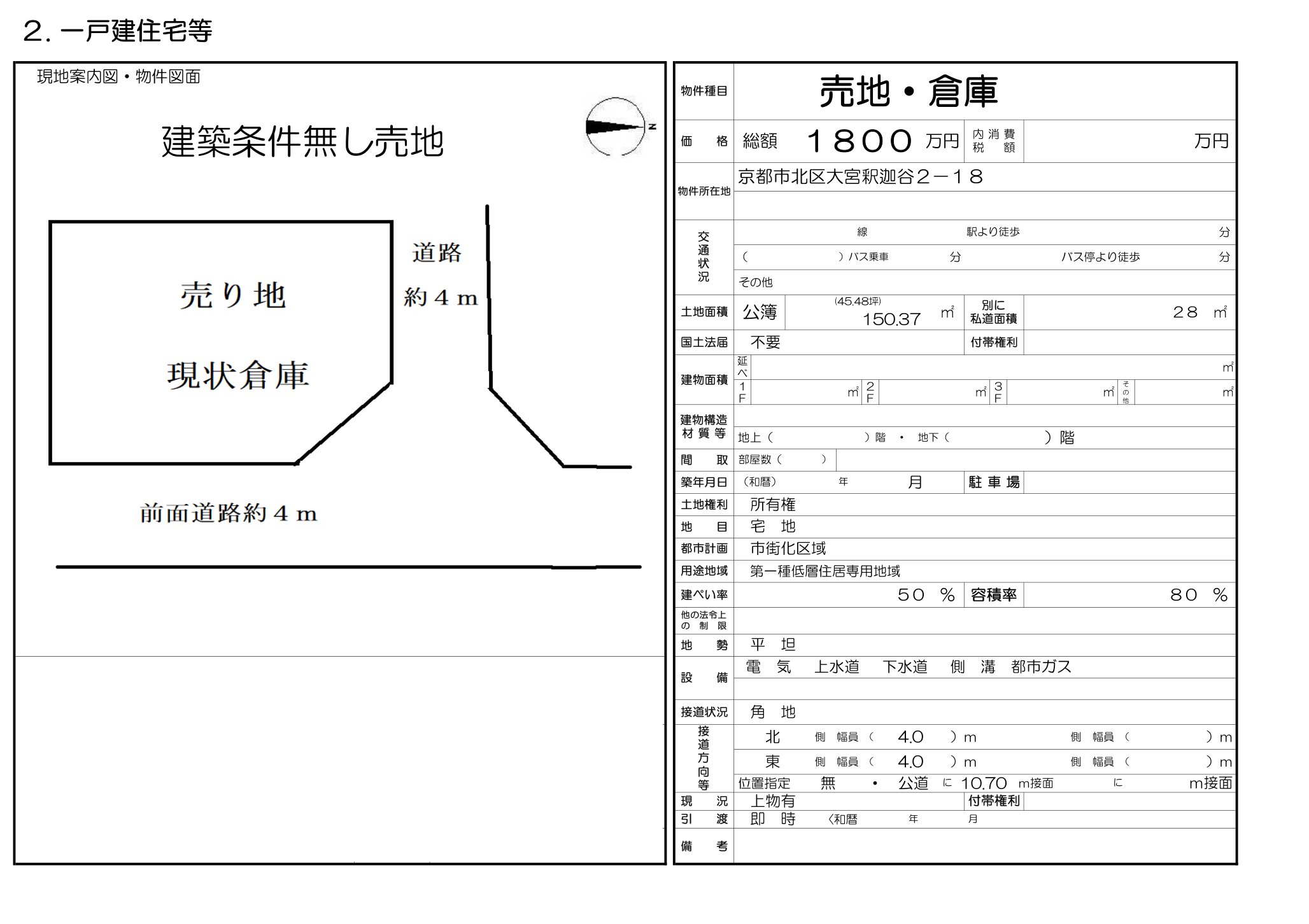Click the 28 private road area value

[x=1185, y=312]
